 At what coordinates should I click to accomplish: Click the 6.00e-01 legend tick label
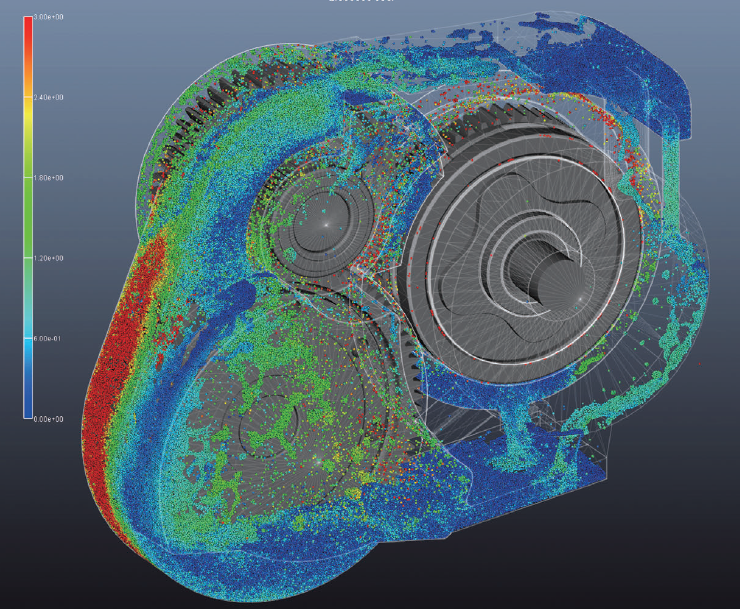pos(49,338)
